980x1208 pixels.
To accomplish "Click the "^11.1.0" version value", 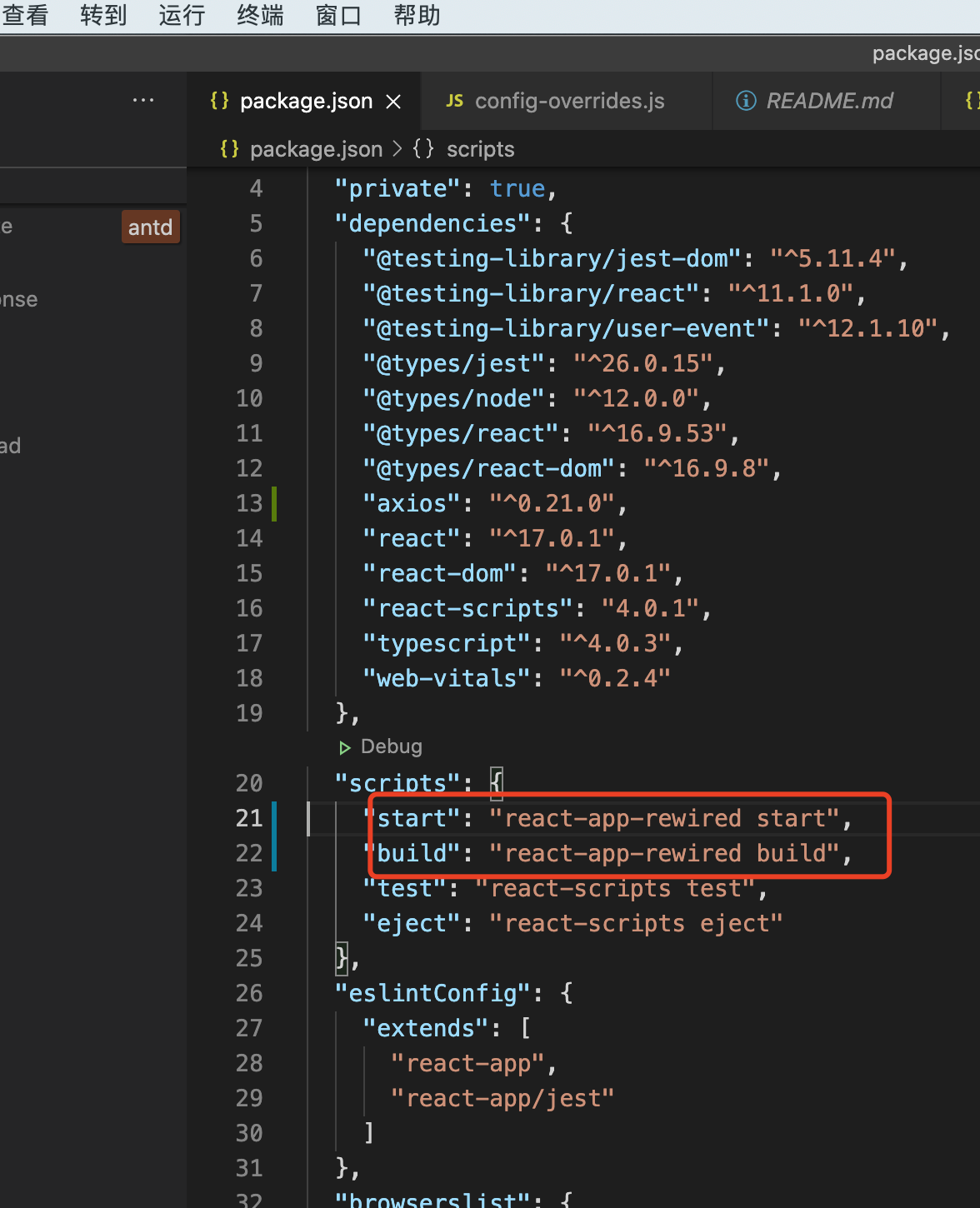I will (x=791, y=294).
